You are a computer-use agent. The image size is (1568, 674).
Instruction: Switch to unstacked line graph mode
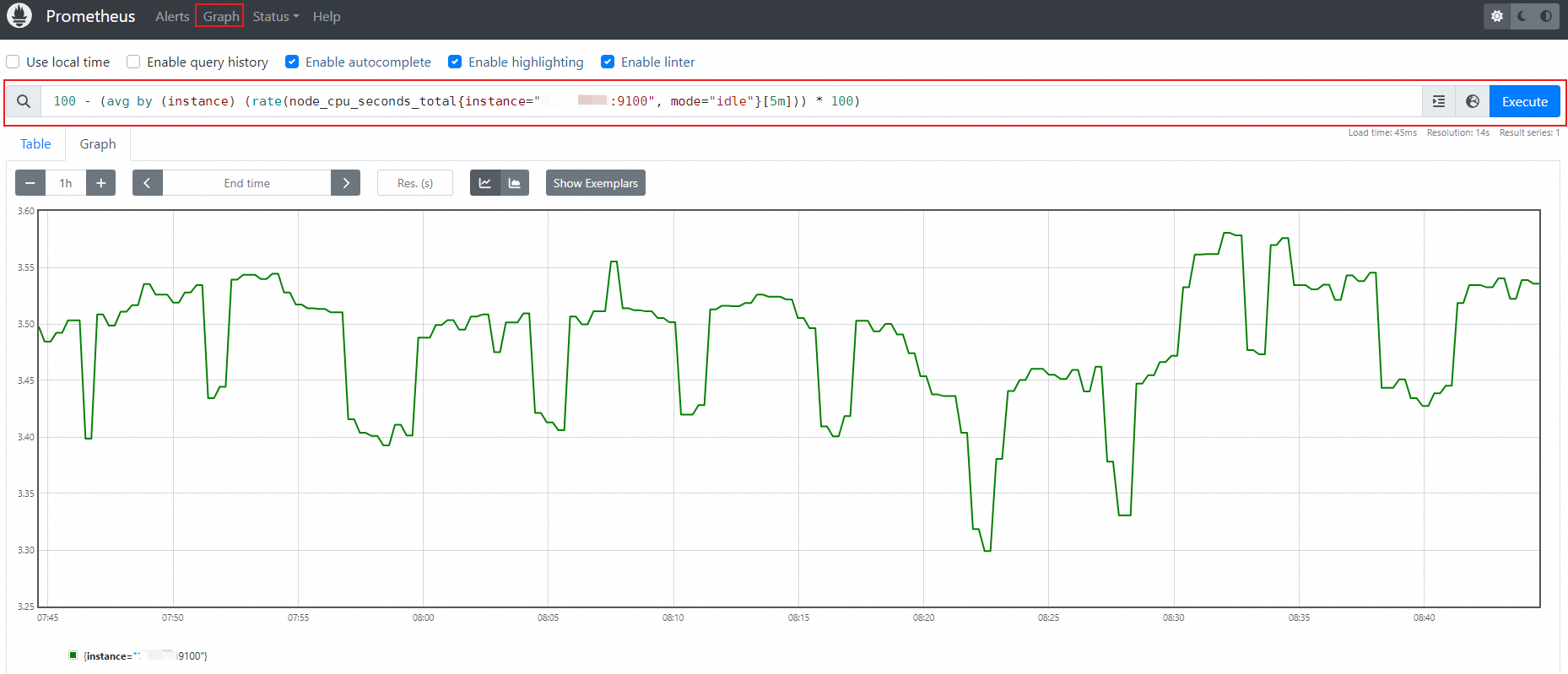tap(485, 183)
